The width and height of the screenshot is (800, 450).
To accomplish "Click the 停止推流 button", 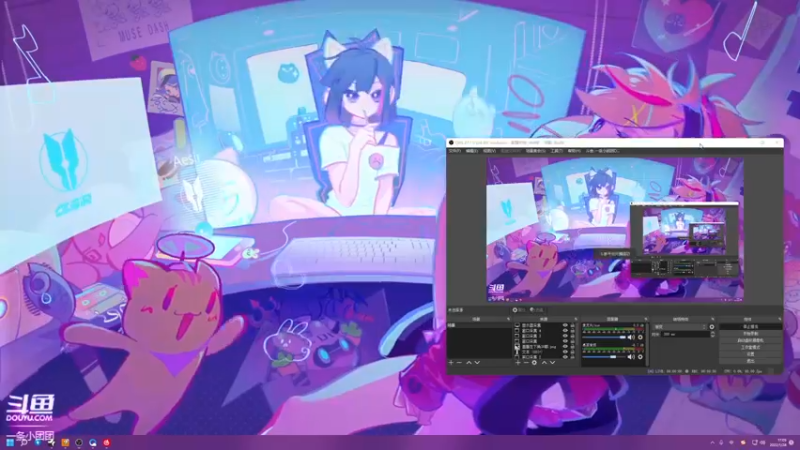I will [751, 327].
